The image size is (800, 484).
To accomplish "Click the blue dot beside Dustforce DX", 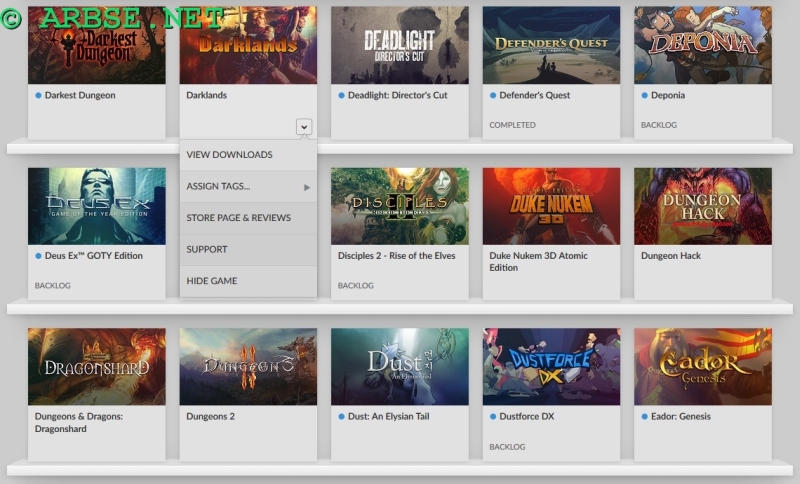I will pyautogui.click(x=493, y=417).
